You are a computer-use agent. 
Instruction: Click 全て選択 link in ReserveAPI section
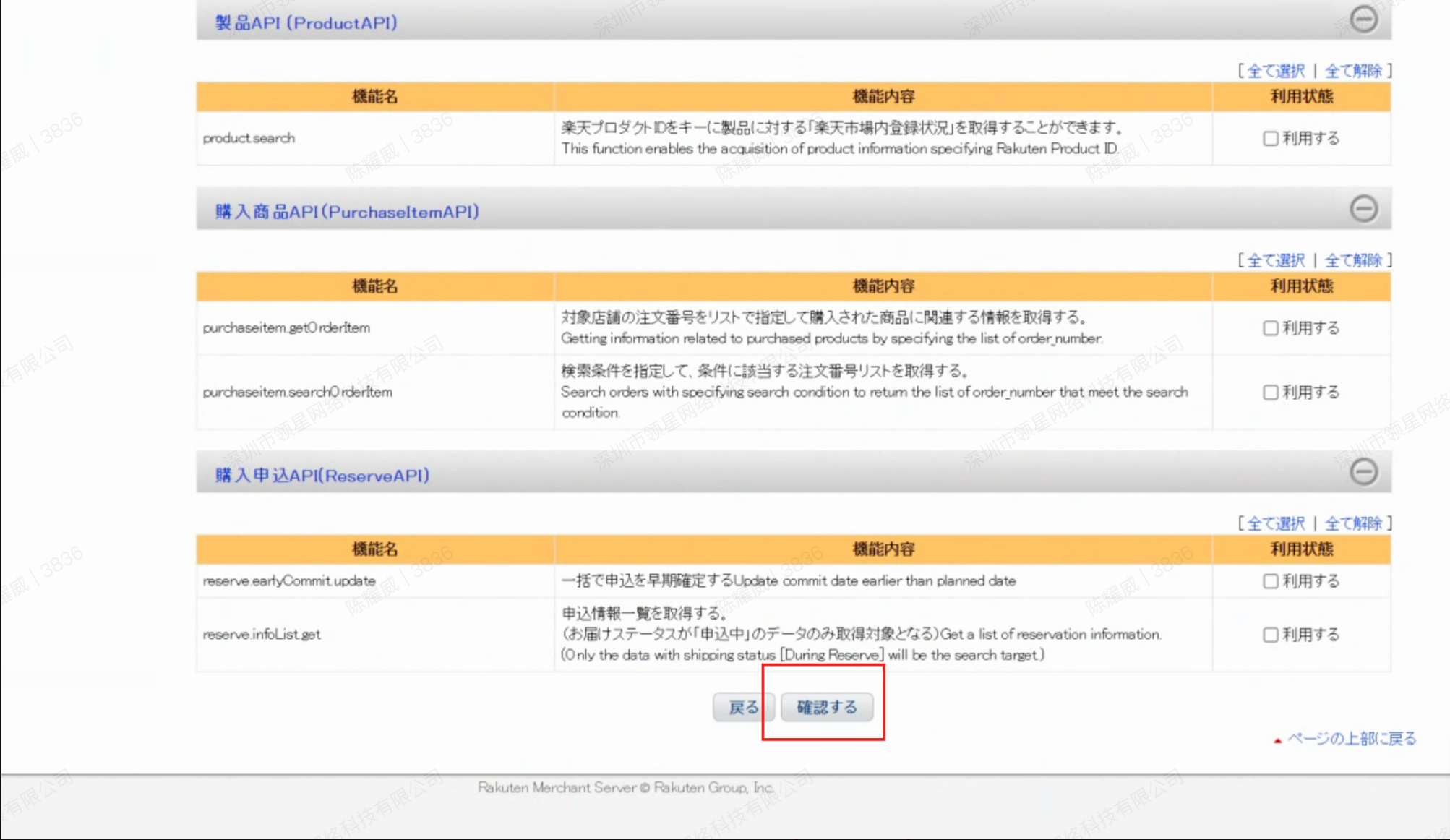1276,523
